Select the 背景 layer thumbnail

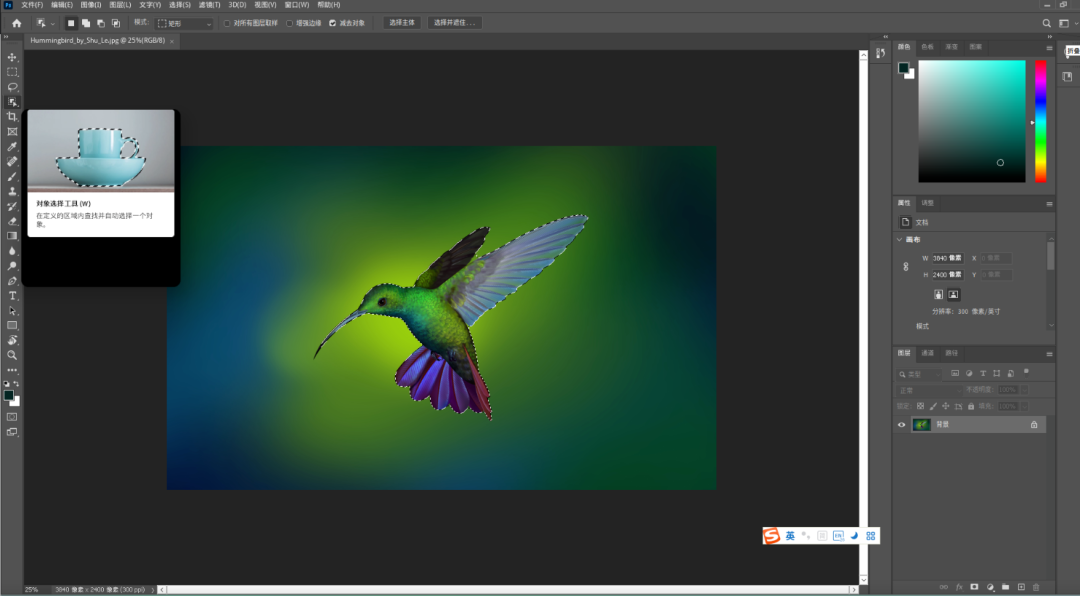pos(920,424)
